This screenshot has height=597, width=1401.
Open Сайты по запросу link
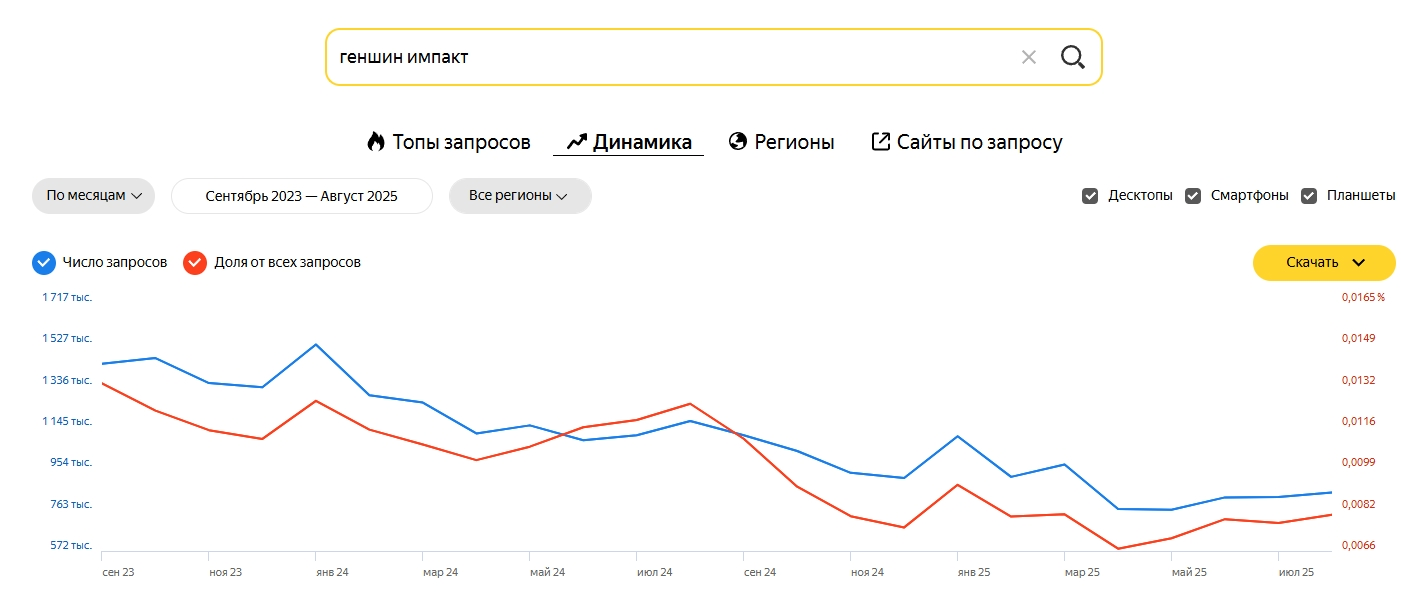click(x=979, y=142)
